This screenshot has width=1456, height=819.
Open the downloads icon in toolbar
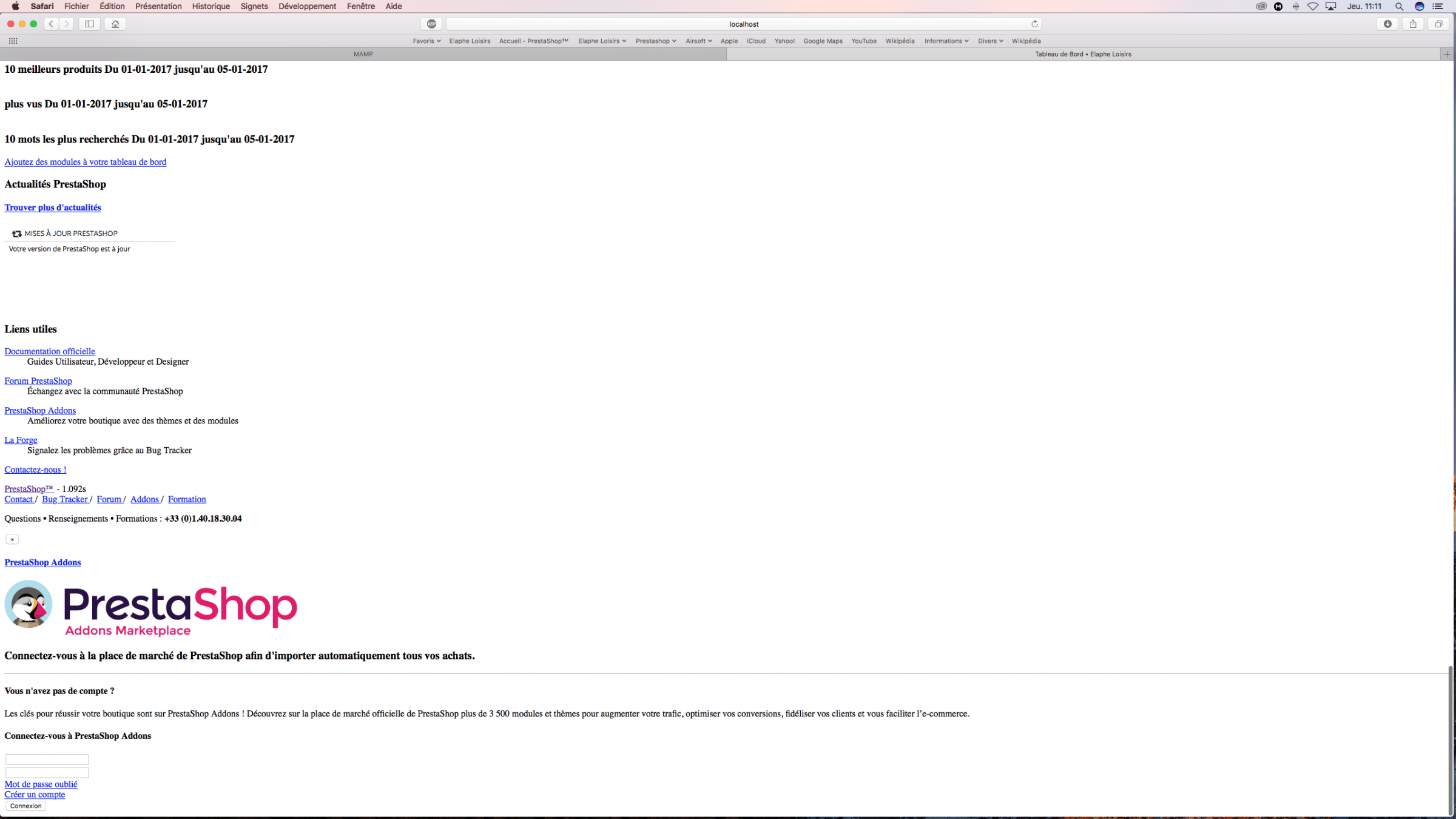point(1387,24)
